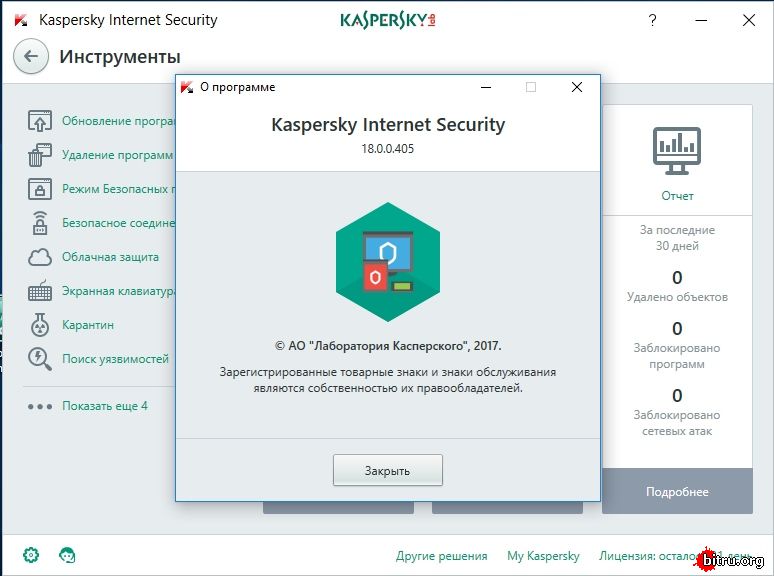Minimize the main Kaspersky window

click(701, 20)
